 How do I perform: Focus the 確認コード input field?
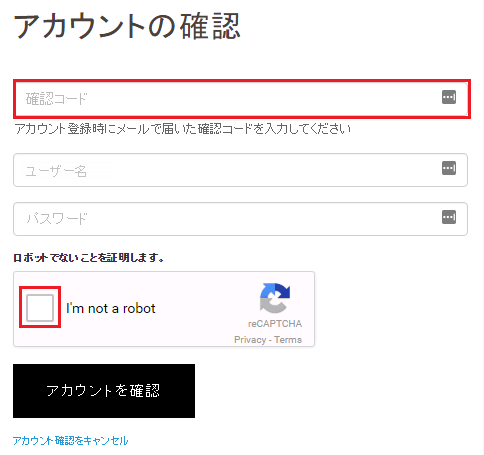click(x=242, y=99)
